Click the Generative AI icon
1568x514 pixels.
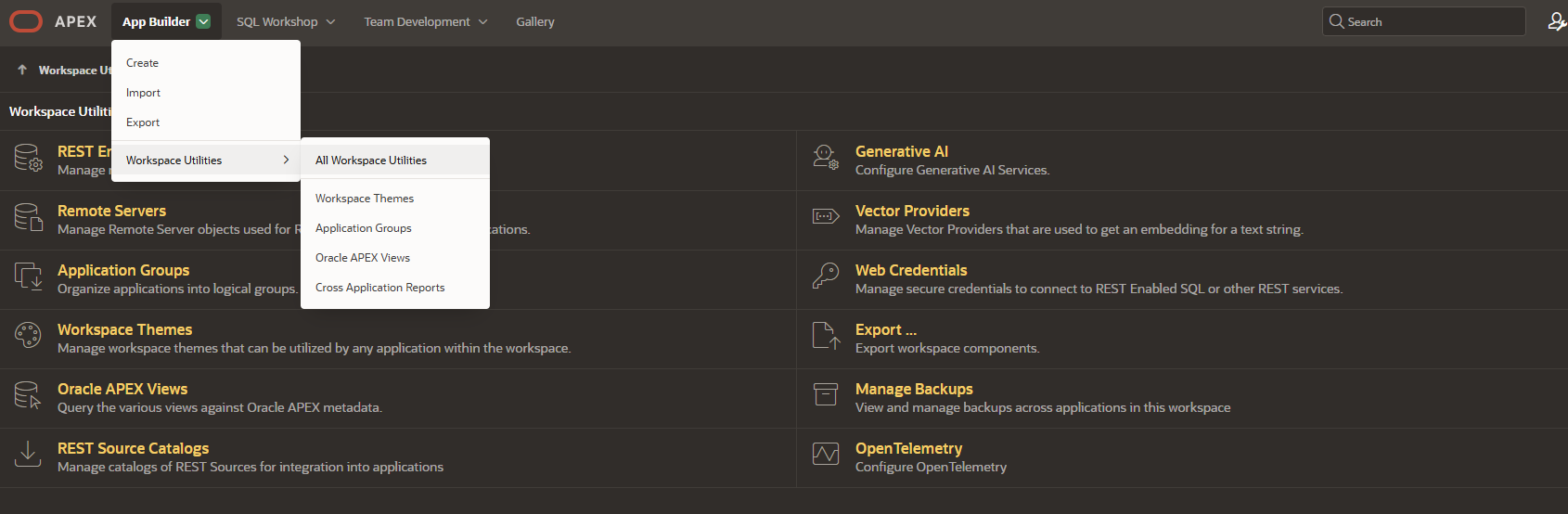826,158
